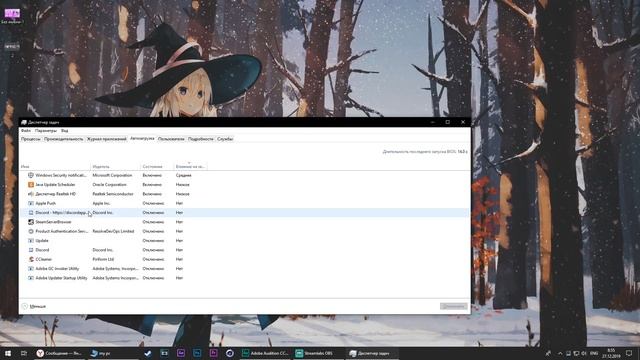Open the notification center tray icon

pos(629,353)
